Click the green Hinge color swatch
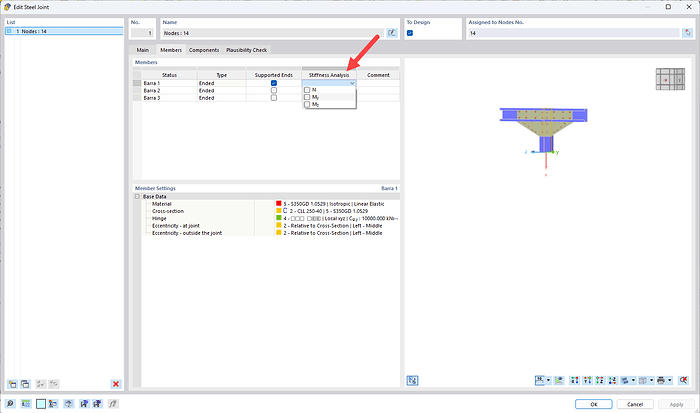700x413 pixels. [x=279, y=218]
